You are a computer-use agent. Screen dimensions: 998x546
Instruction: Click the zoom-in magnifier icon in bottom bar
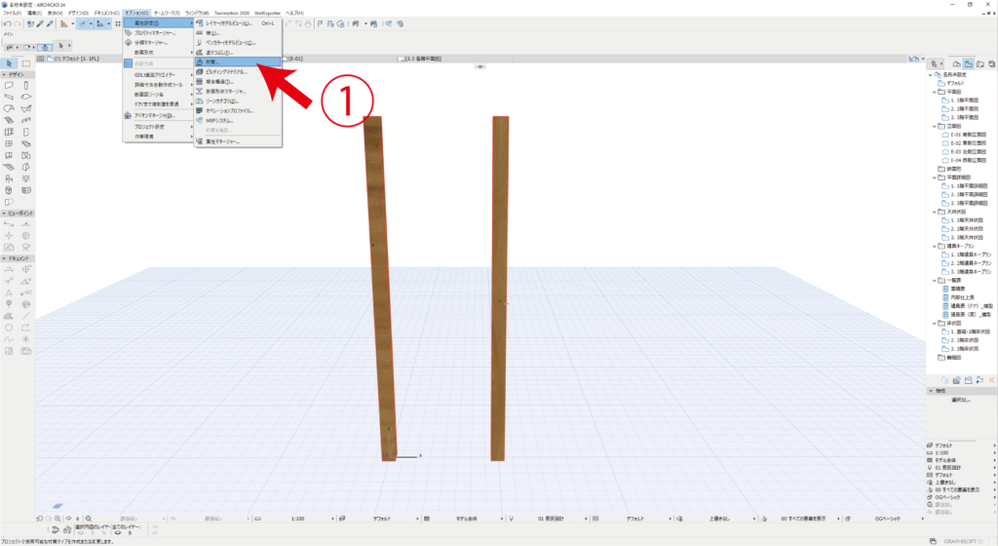tap(58, 519)
